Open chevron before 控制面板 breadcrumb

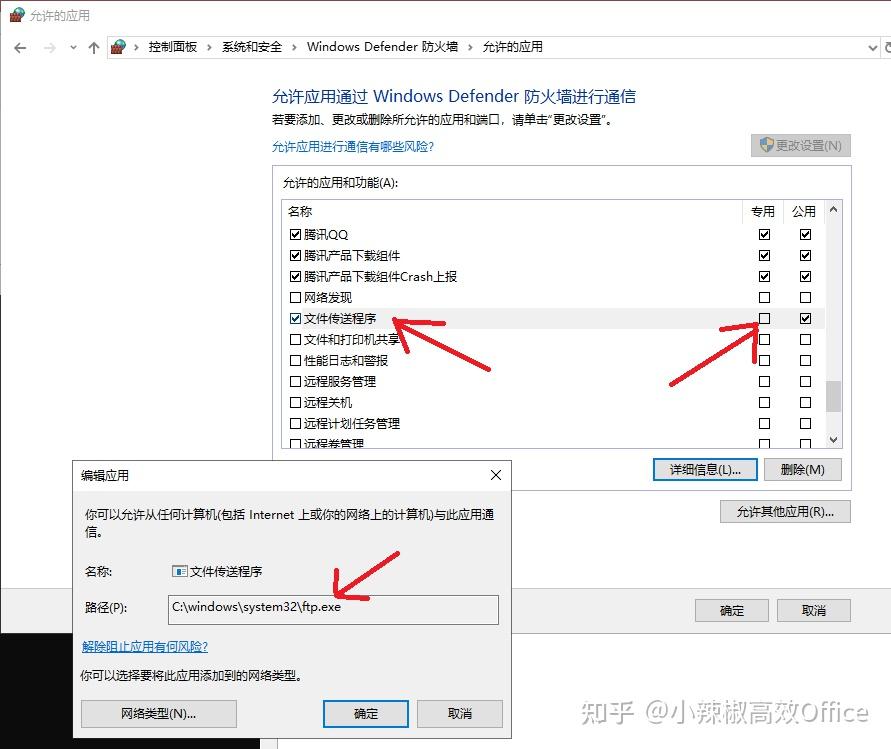click(x=136, y=47)
